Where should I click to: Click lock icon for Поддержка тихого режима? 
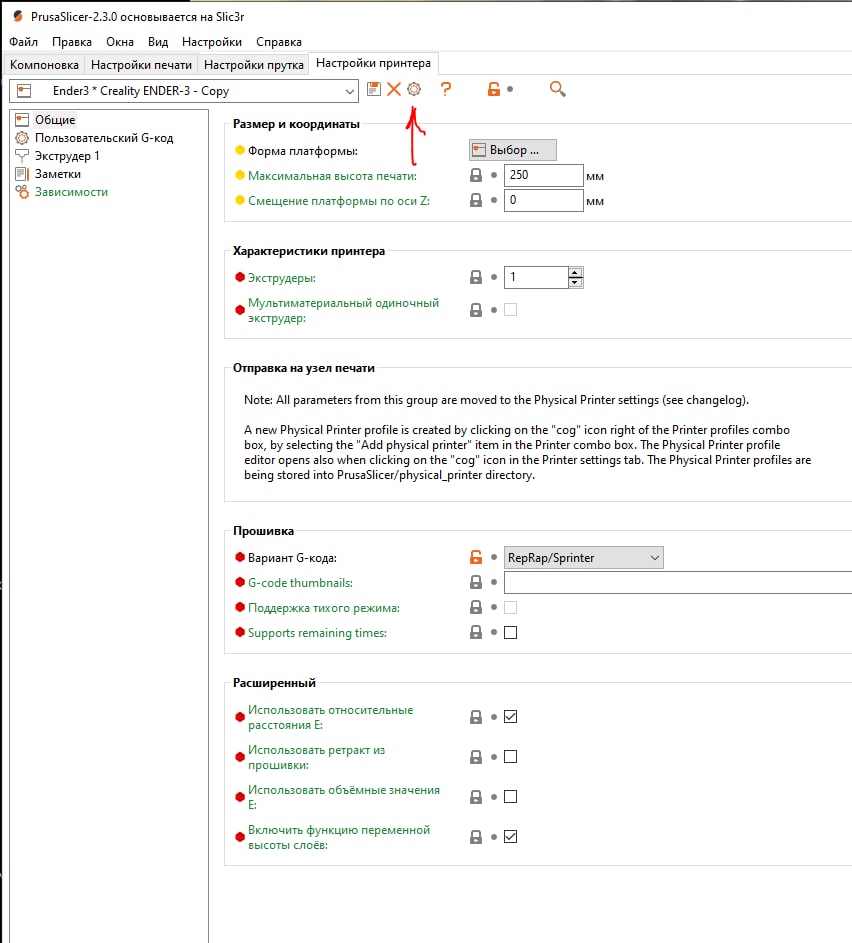476,607
